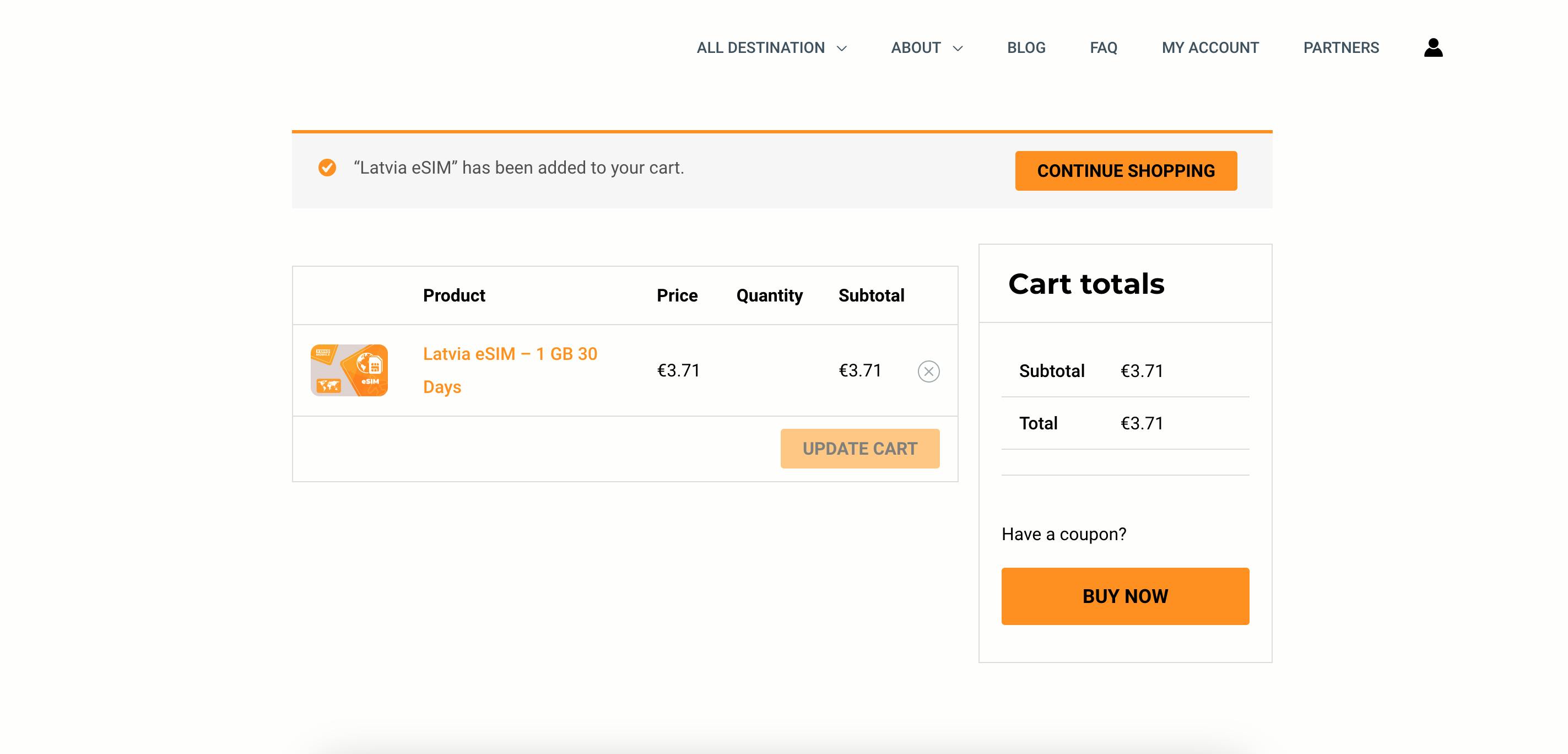This screenshot has height=754, width=1568.
Task: Remove Latvia eSIM using the circular X icon
Action: click(928, 370)
